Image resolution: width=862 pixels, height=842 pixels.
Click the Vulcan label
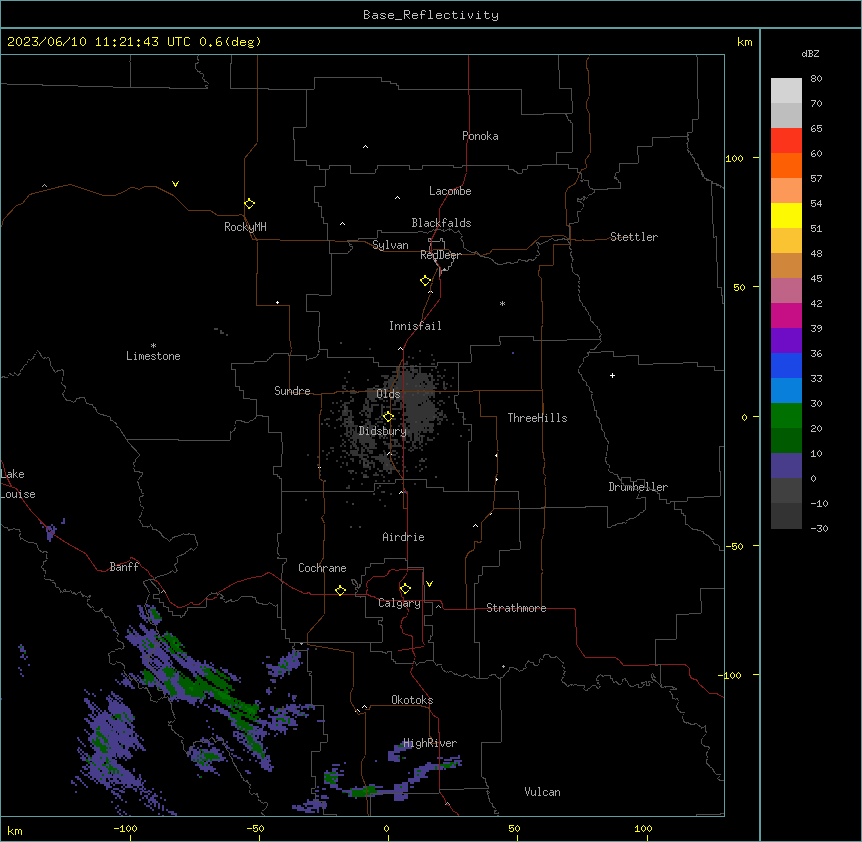coord(542,792)
